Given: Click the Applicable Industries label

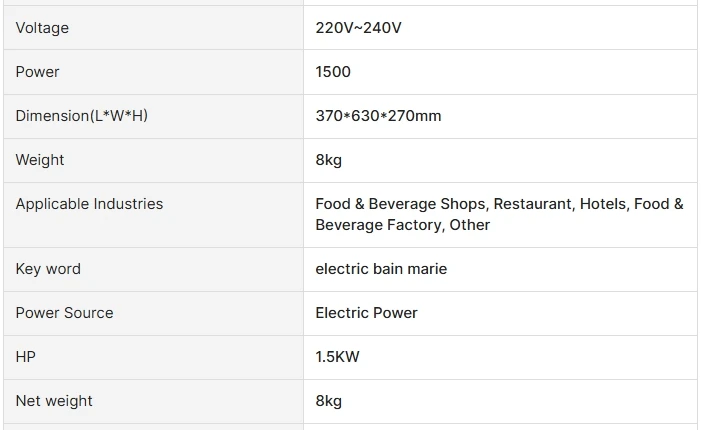Looking at the screenshot, I should 89,204.
